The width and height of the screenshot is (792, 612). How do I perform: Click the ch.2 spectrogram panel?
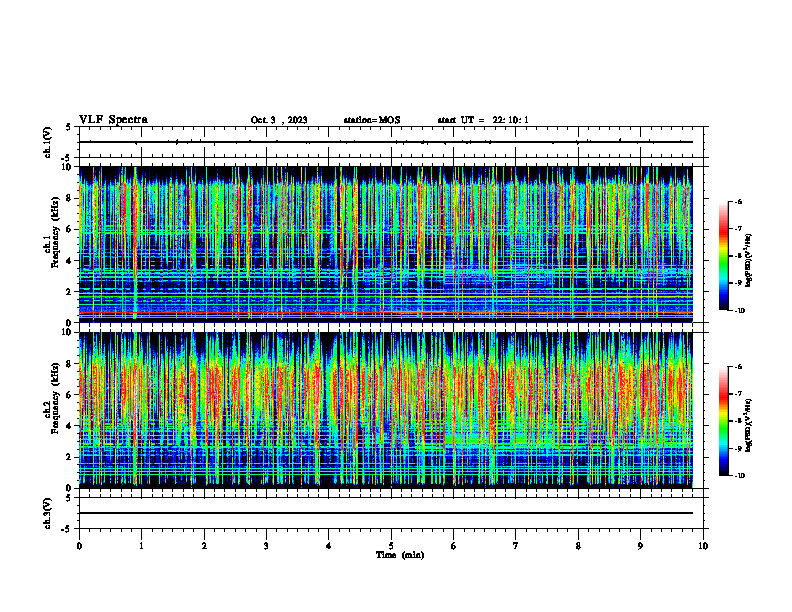tap(386, 410)
